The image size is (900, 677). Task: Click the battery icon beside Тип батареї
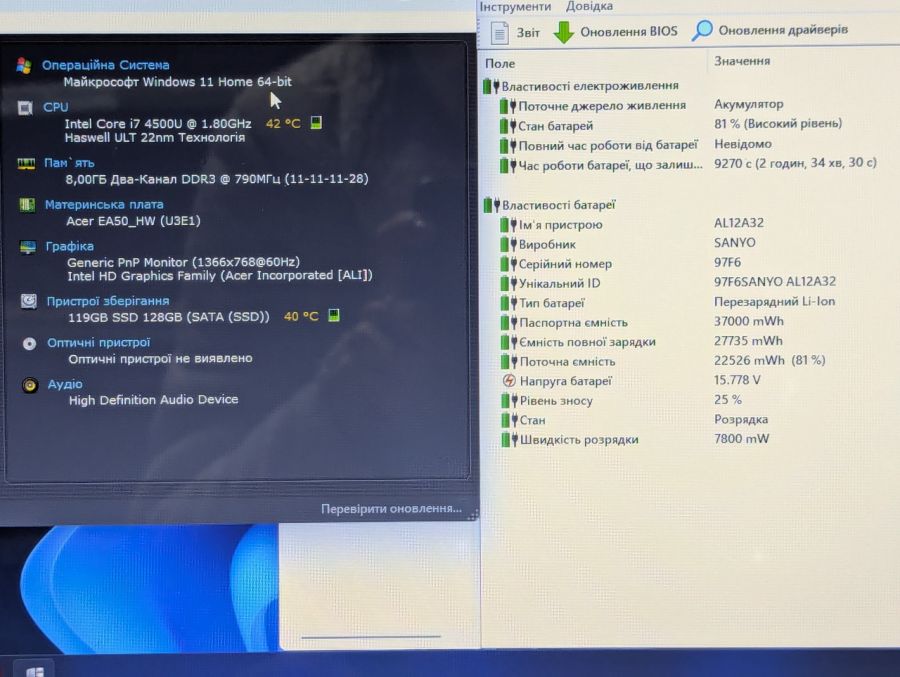509,303
